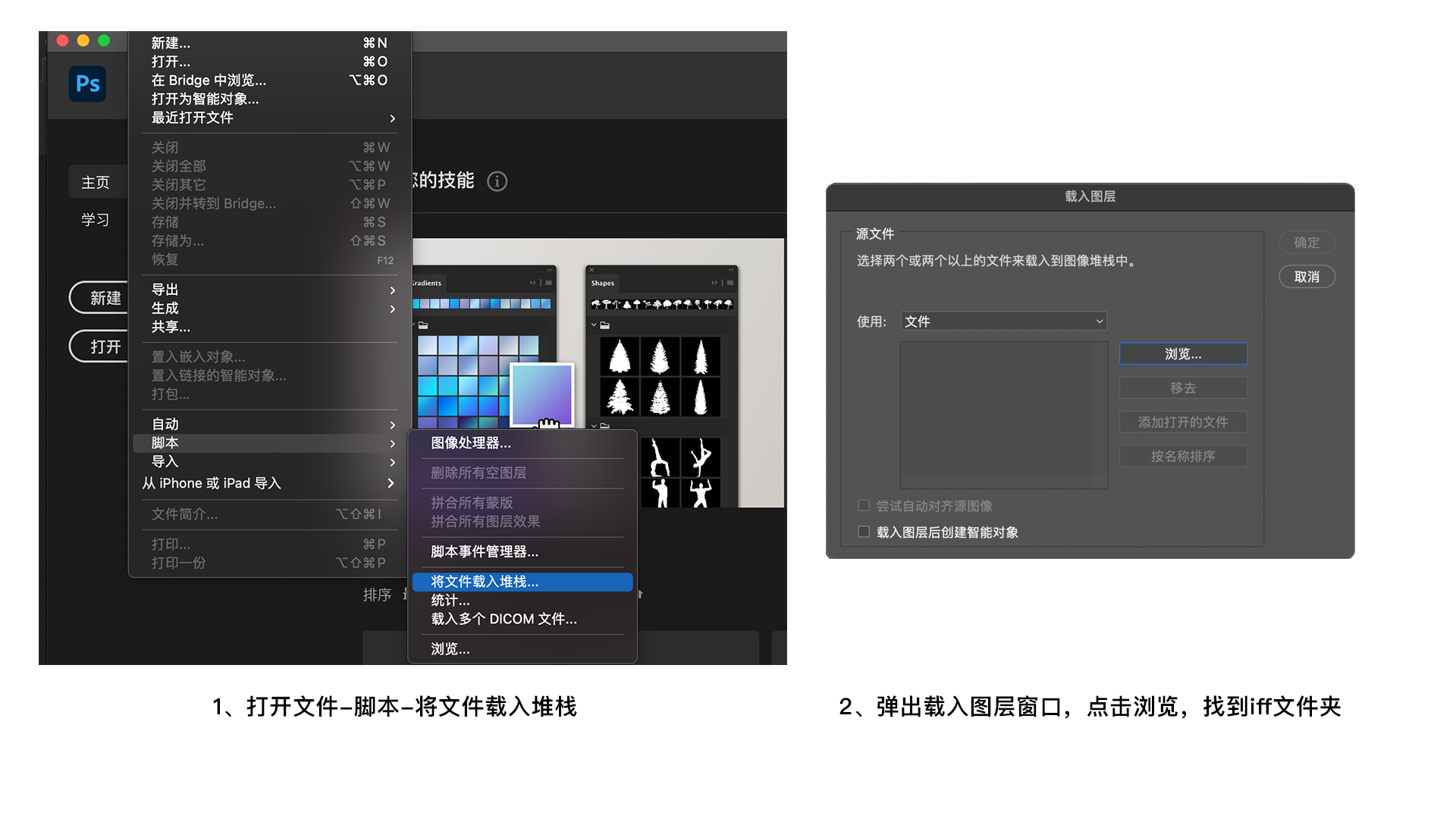This screenshot has height=819, width=1456.
Task: Select 图像处理器 from scripts submenu
Action: click(471, 443)
